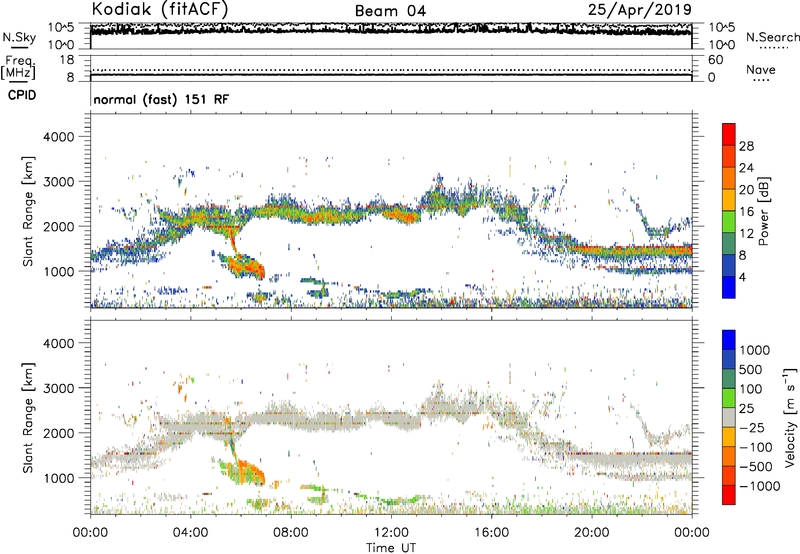Click the Nave legend label

point(761,69)
